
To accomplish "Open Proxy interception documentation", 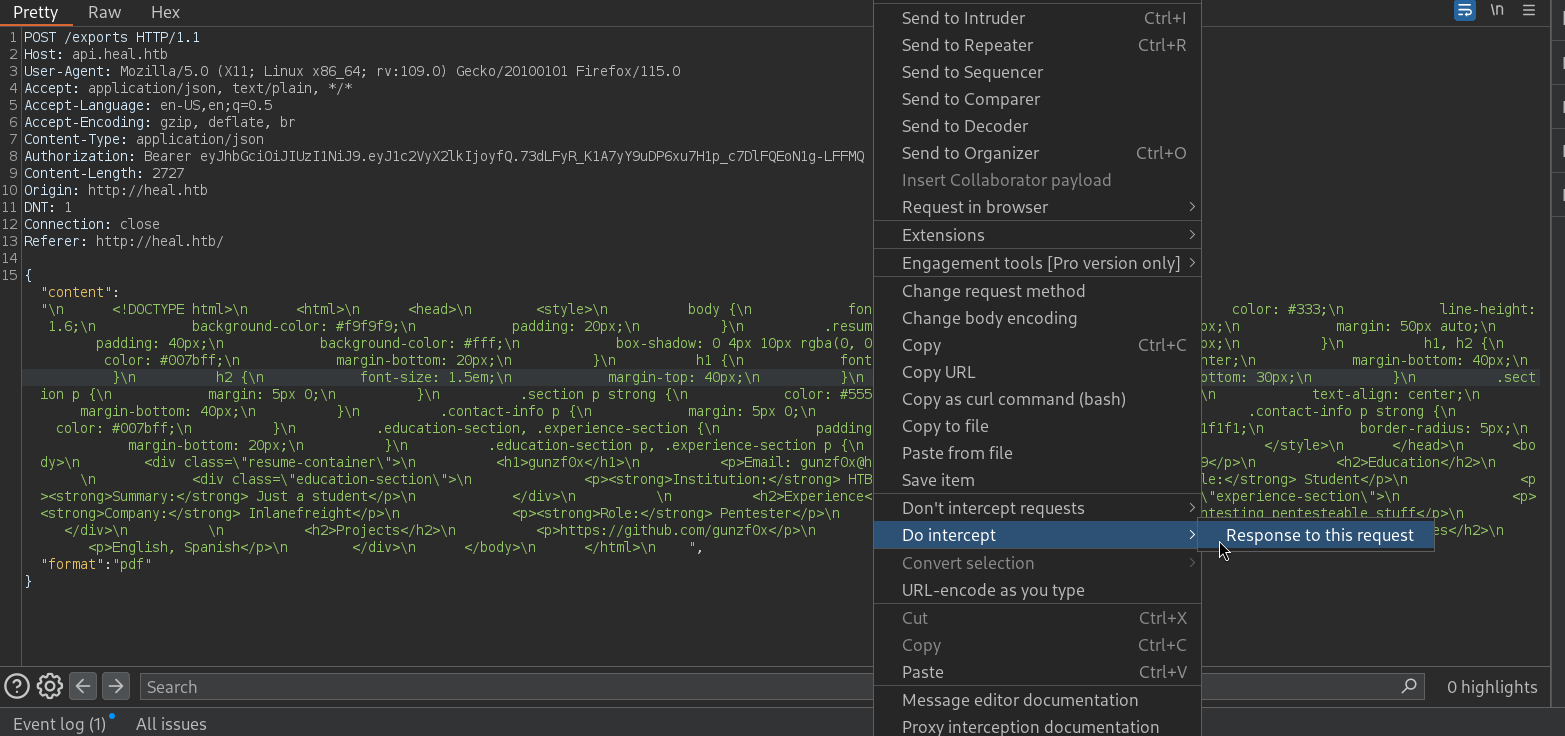I will [1037, 727].
